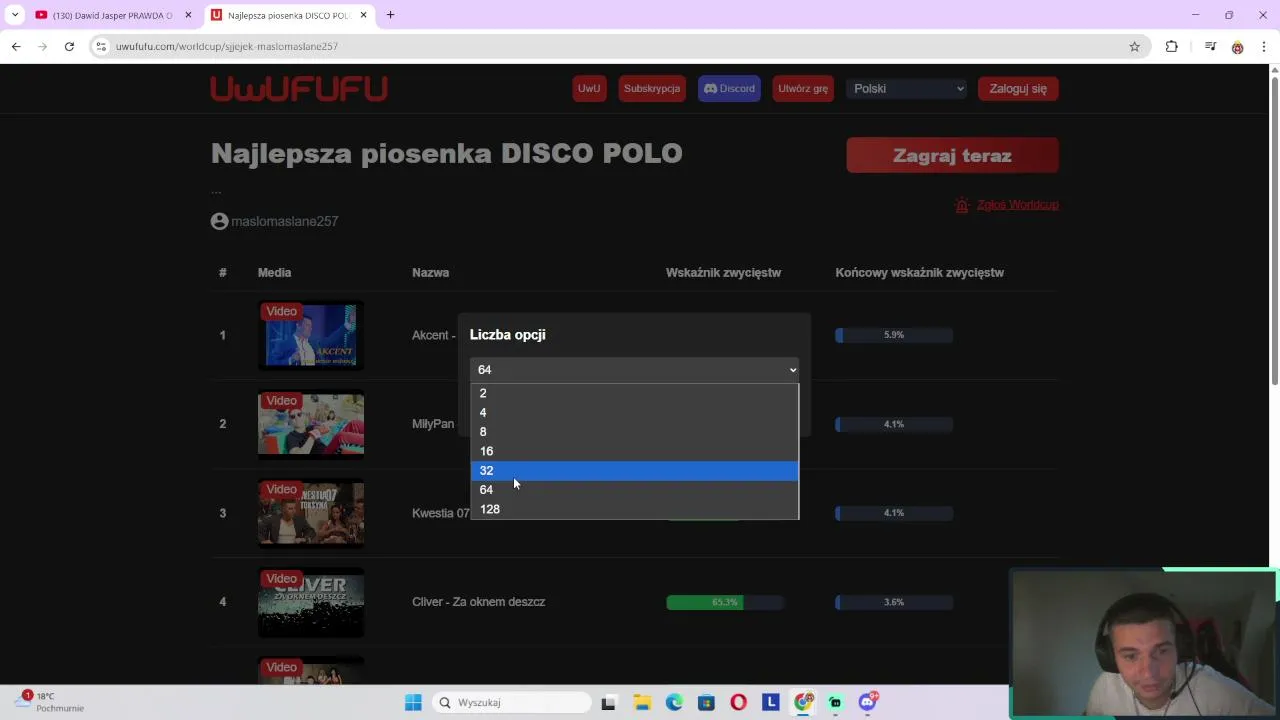
Task: Click the Zaloguj się button
Action: click(1018, 89)
